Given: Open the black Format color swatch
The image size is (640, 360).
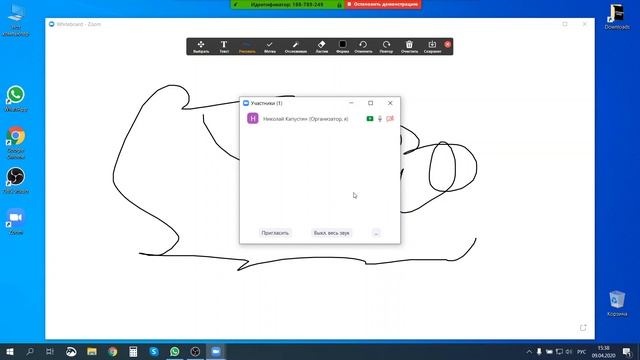Looking at the screenshot, I should point(342,47).
